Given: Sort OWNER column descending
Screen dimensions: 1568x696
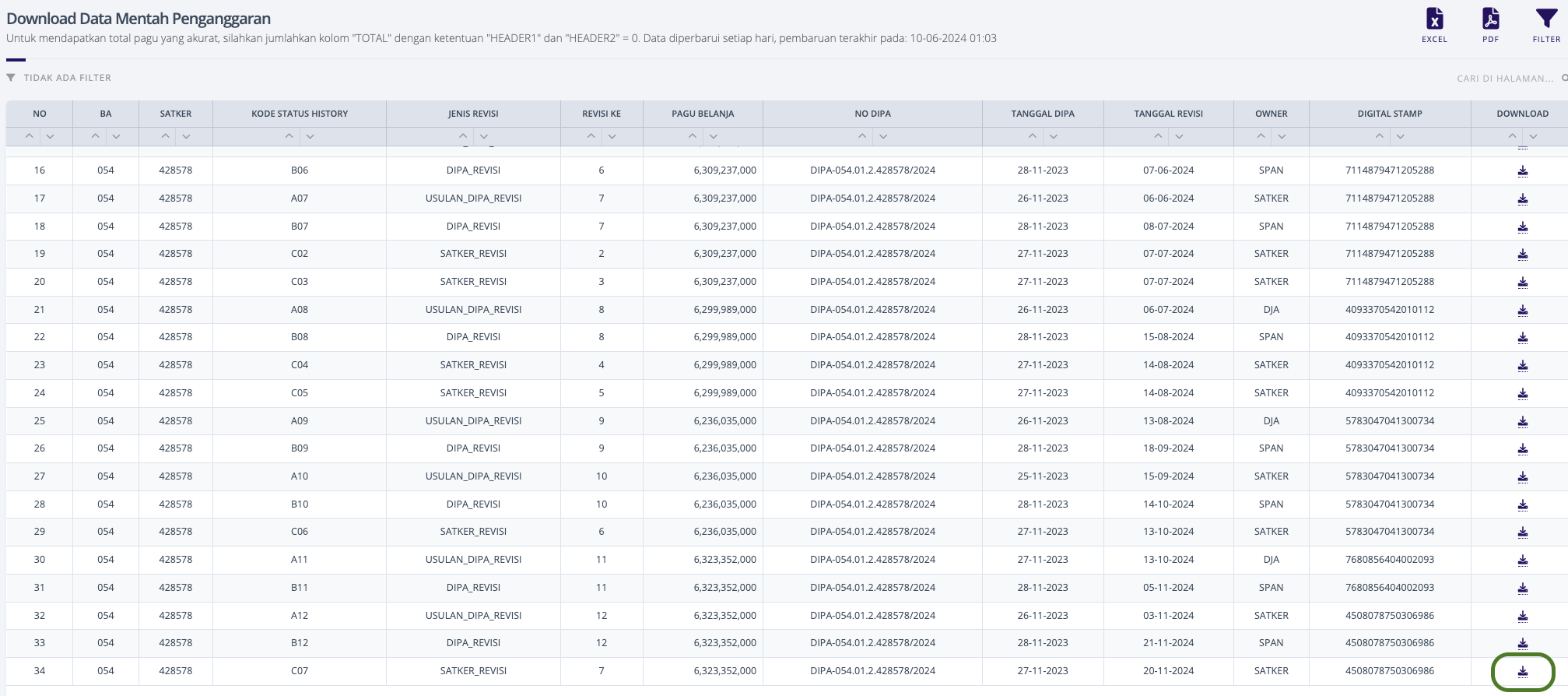Looking at the screenshot, I should 1282,136.
